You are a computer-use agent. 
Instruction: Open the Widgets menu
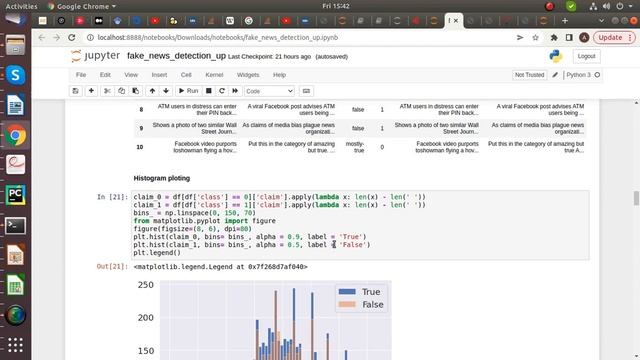click(248, 75)
